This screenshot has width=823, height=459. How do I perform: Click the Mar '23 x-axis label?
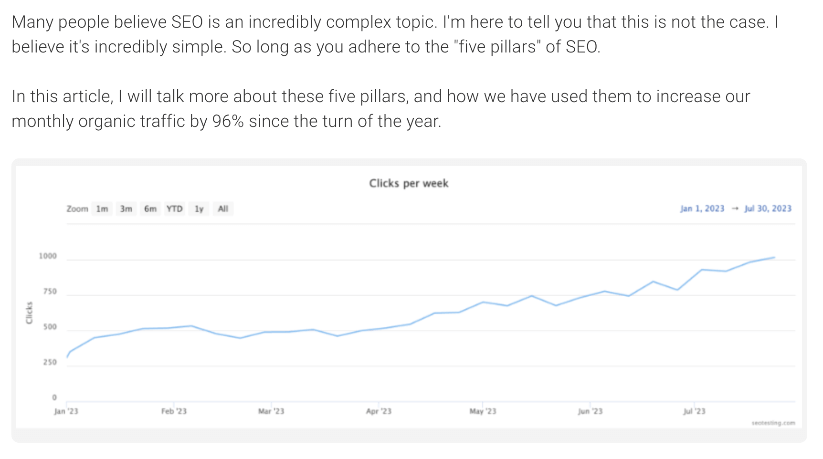point(271,411)
